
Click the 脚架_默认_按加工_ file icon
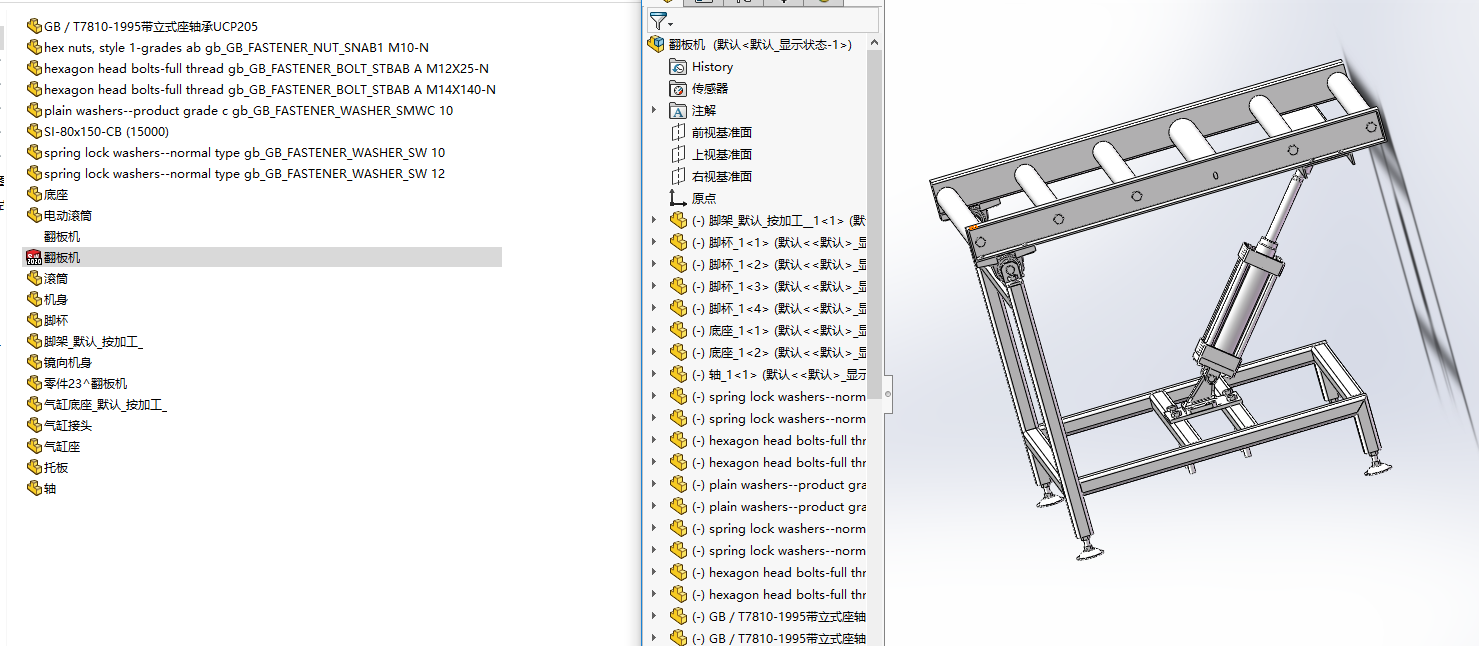click(x=35, y=341)
